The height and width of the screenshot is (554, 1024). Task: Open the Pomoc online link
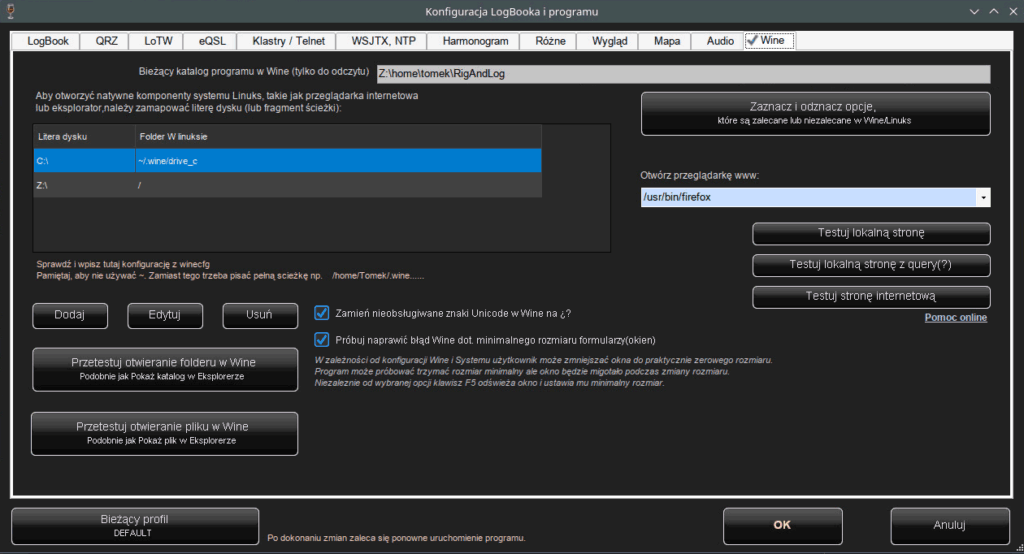[x=955, y=318]
